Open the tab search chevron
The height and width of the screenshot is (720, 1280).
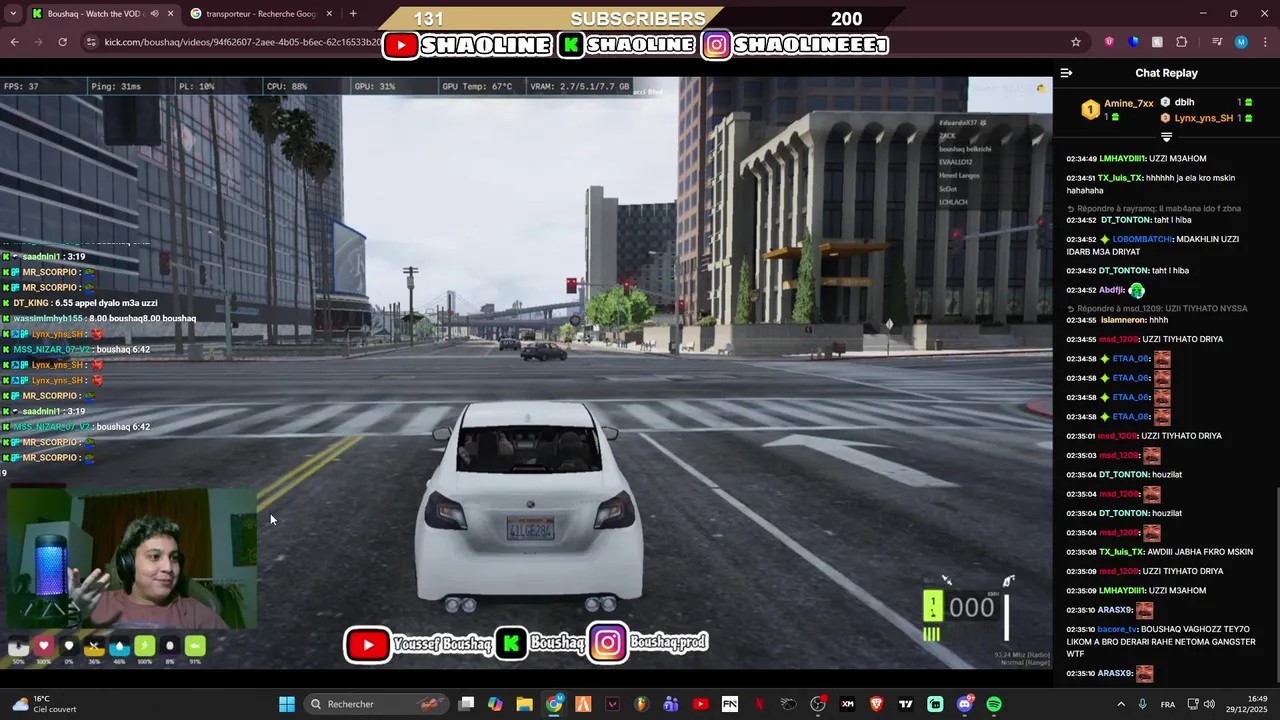click(11, 14)
